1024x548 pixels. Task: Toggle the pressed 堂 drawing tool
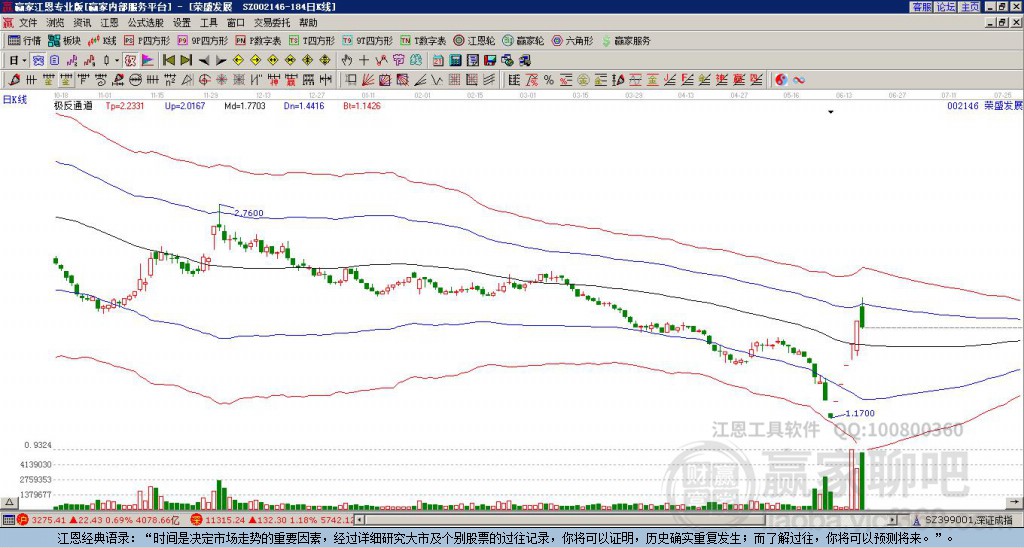(65, 80)
